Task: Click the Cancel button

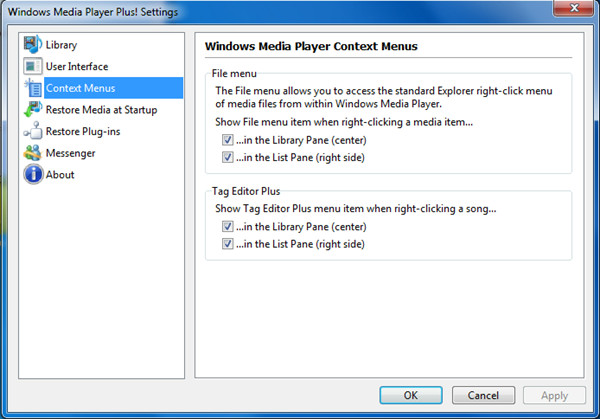Action: [483, 395]
